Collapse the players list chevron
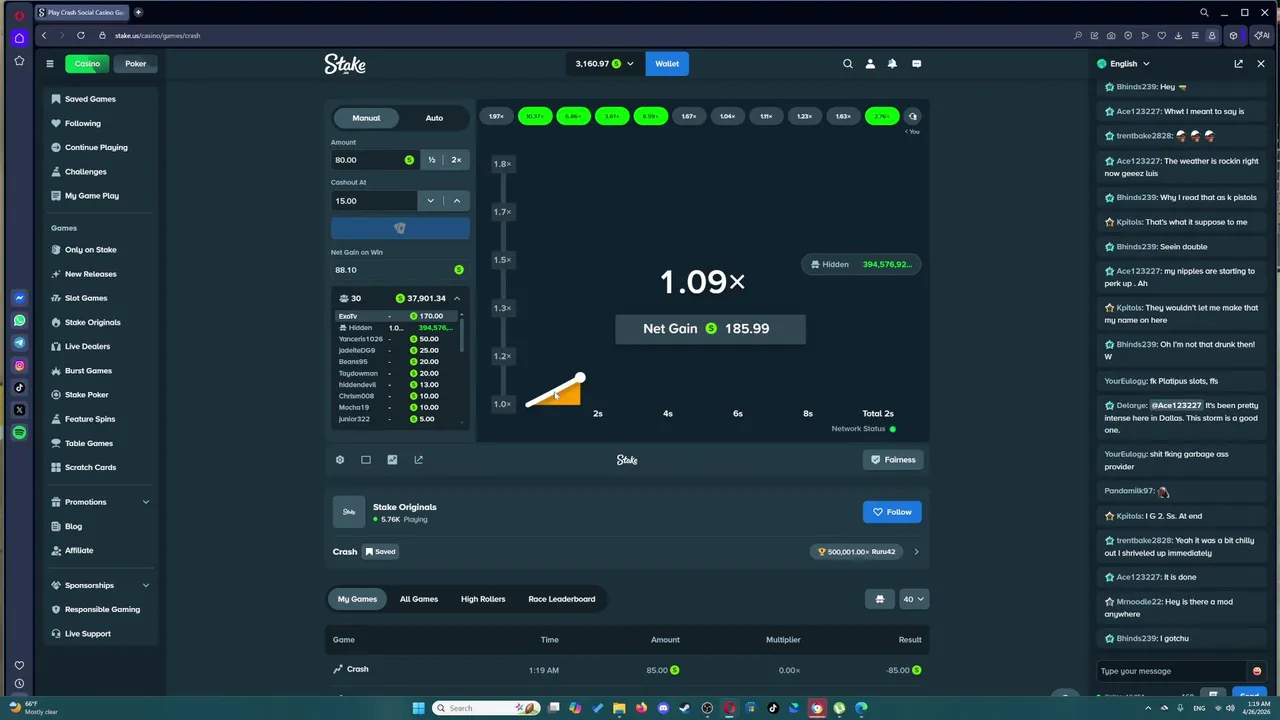The image size is (1280, 720). click(x=457, y=299)
